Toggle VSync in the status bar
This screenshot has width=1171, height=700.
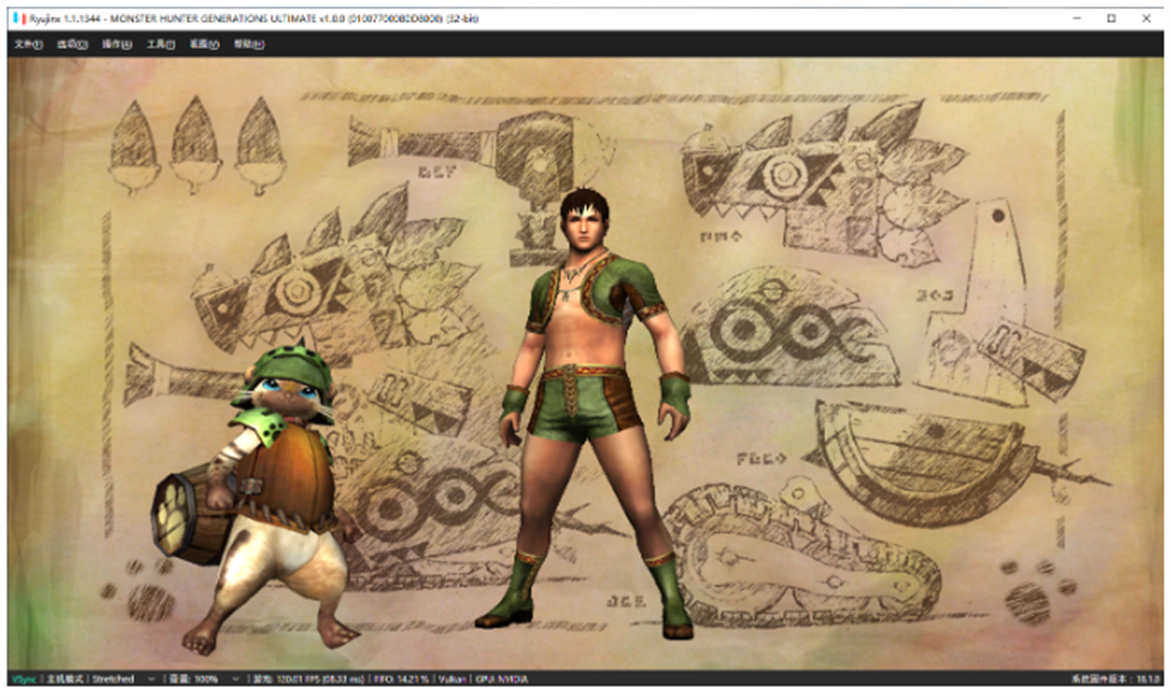pyautogui.click(x=22, y=679)
